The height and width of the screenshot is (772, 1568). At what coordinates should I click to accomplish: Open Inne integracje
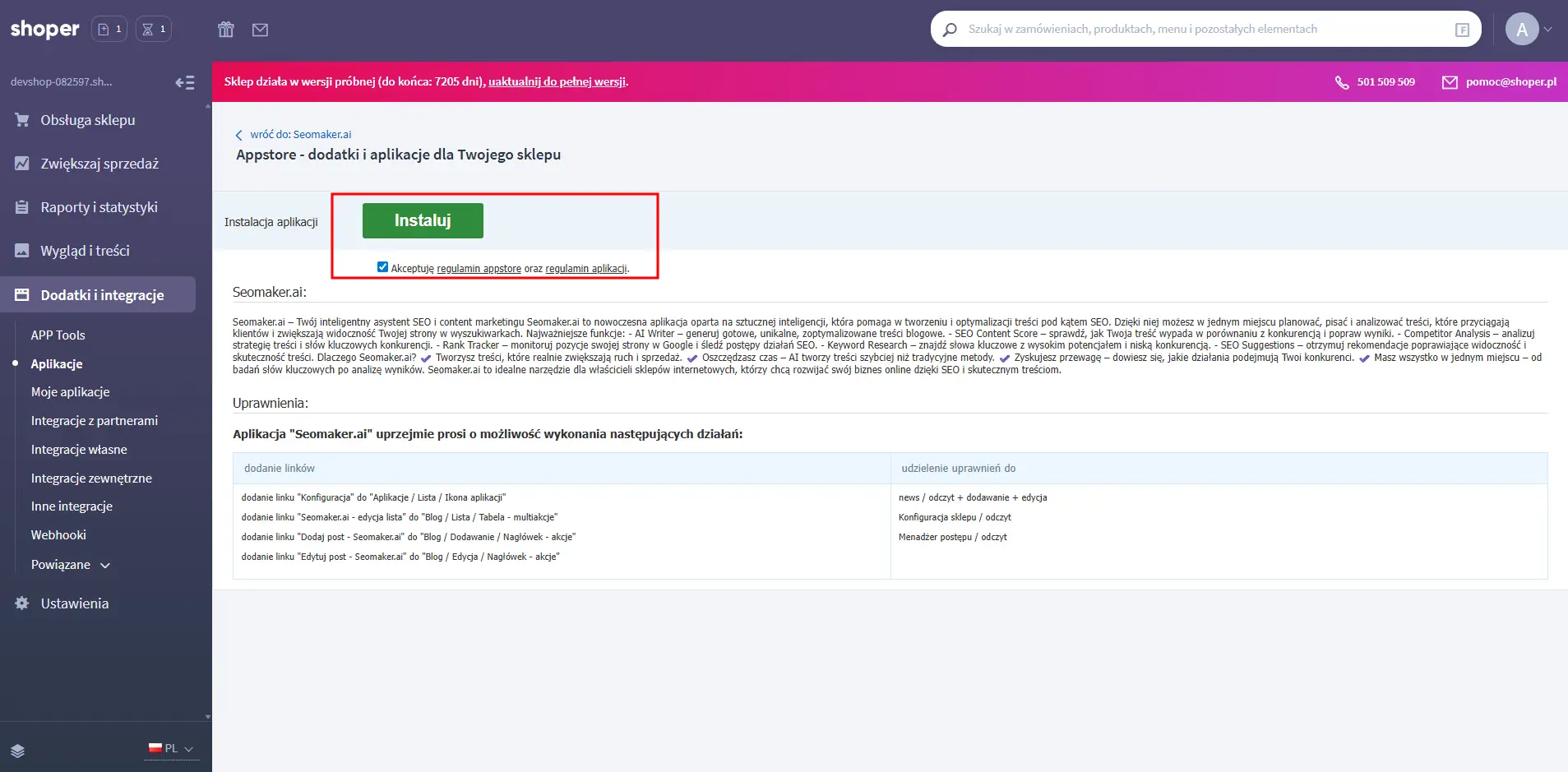[x=72, y=506]
